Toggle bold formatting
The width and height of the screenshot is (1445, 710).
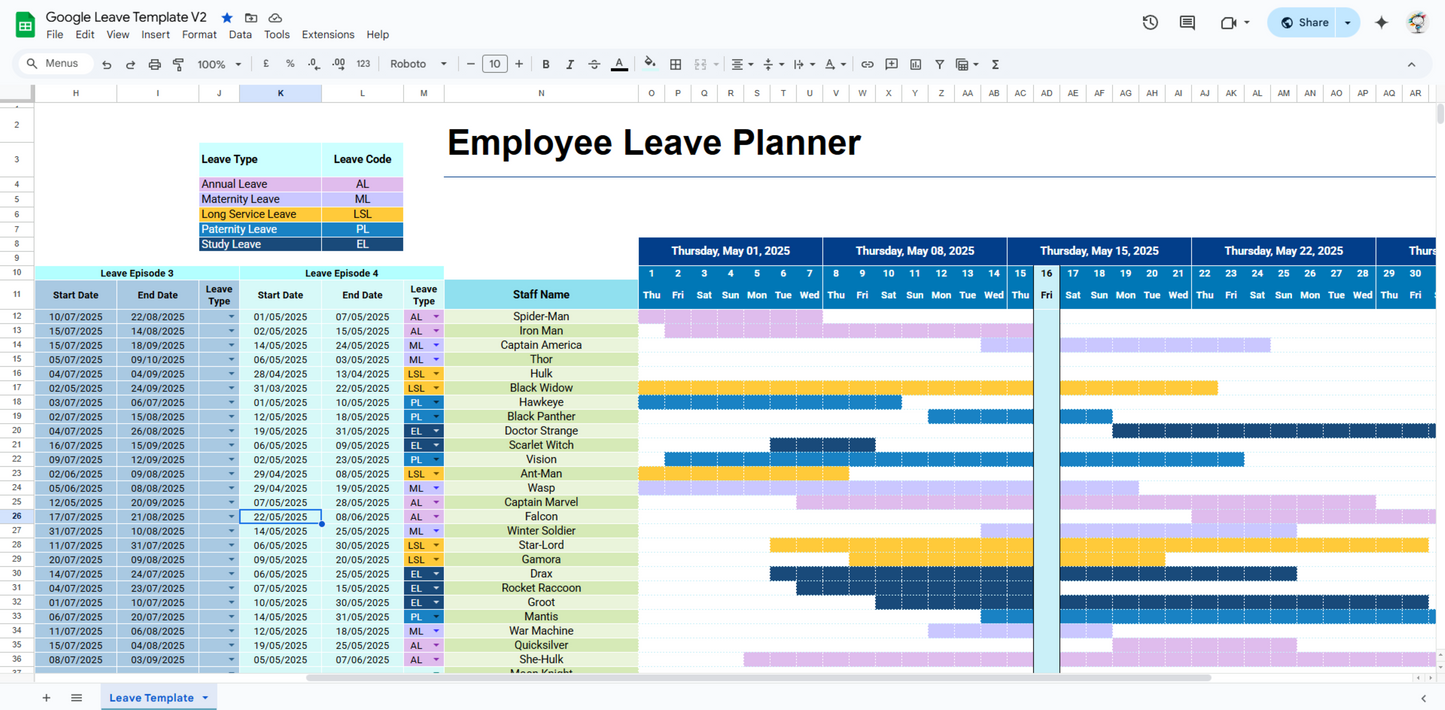click(546, 64)
